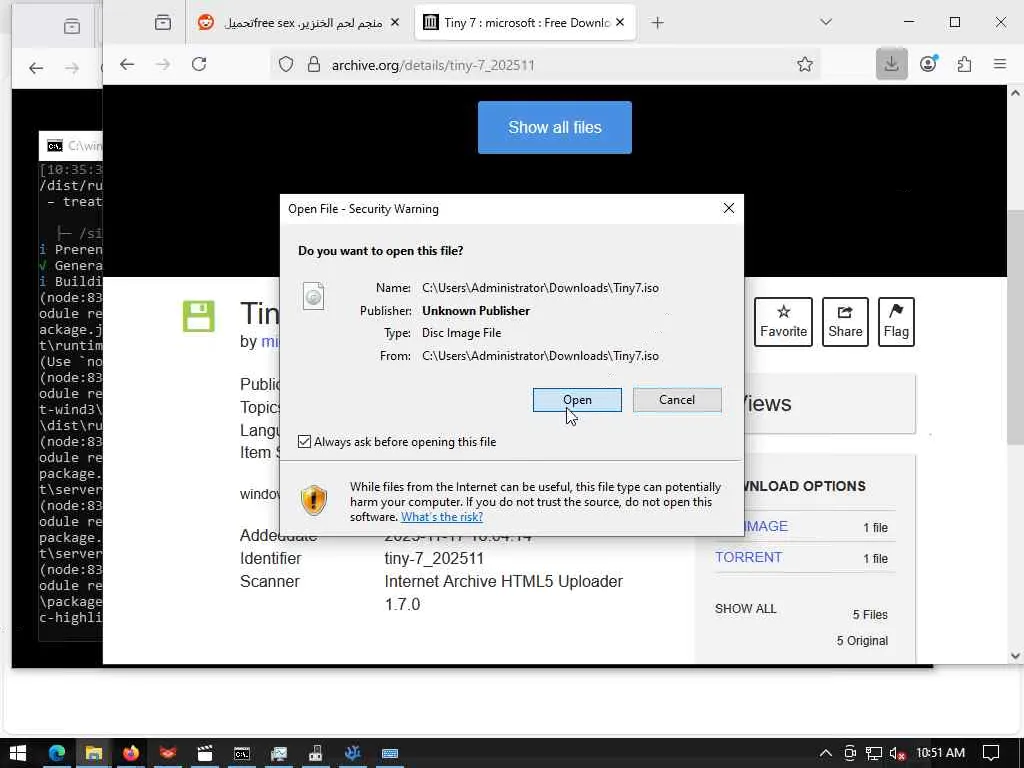Click the taskbar clock 10:51 AM
Image resolution: width=1024 pixels, height=768 pixels.
(940, 753)
